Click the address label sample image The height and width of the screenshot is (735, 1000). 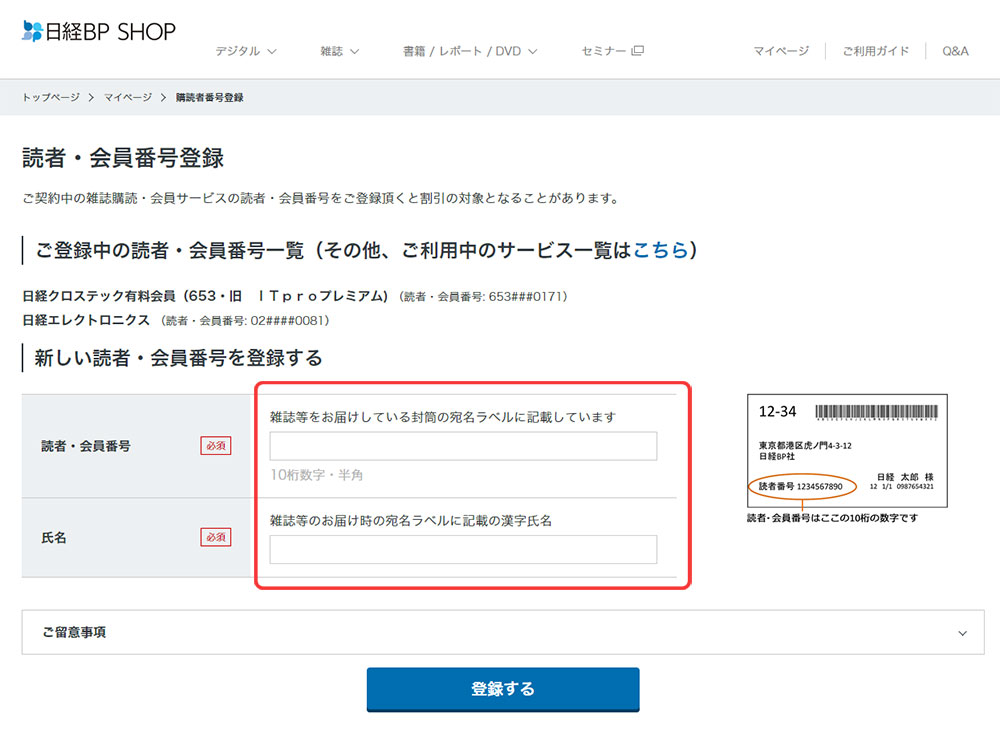(847, 450)
